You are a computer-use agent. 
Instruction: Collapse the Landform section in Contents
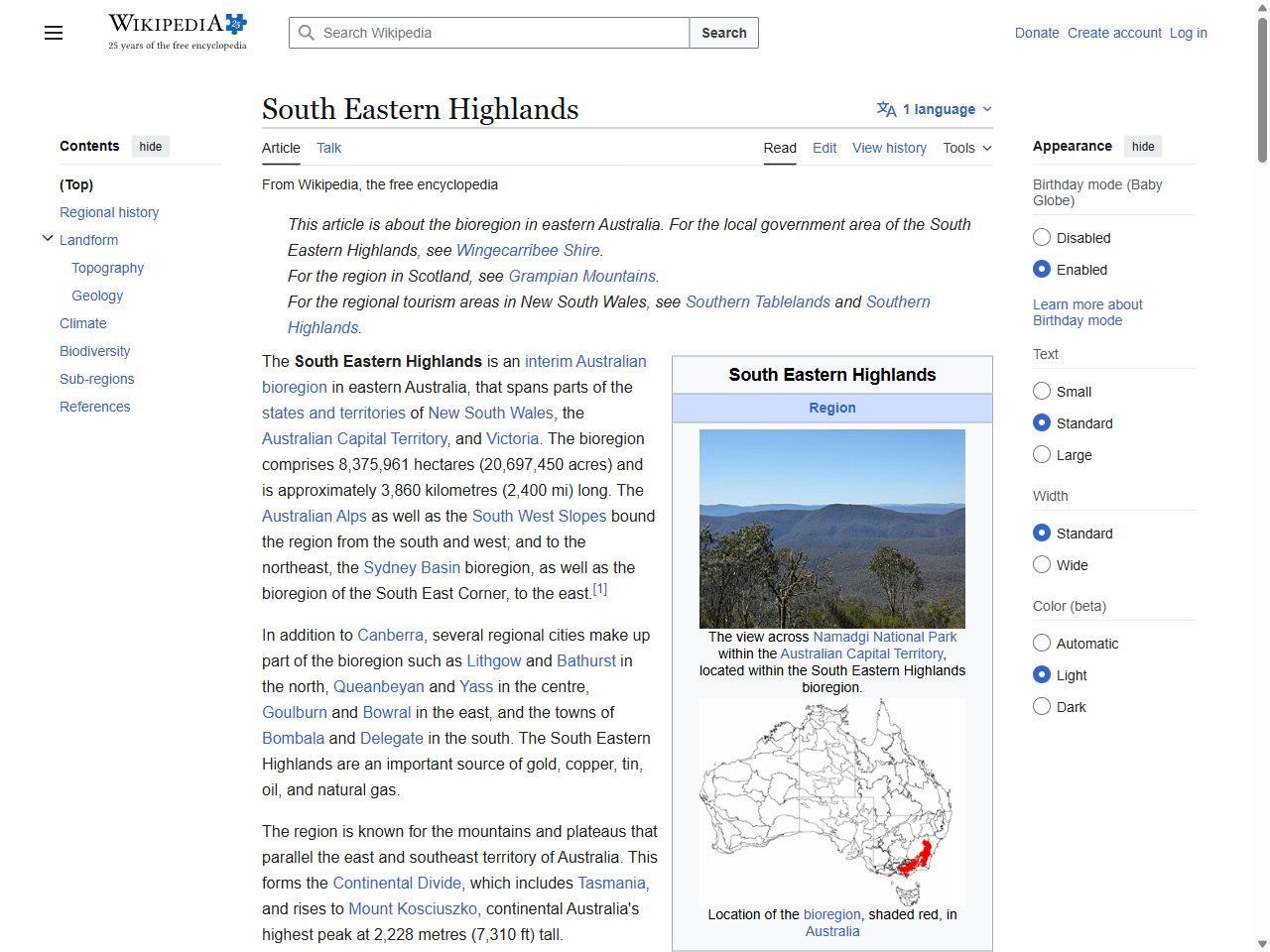[48, 237]
